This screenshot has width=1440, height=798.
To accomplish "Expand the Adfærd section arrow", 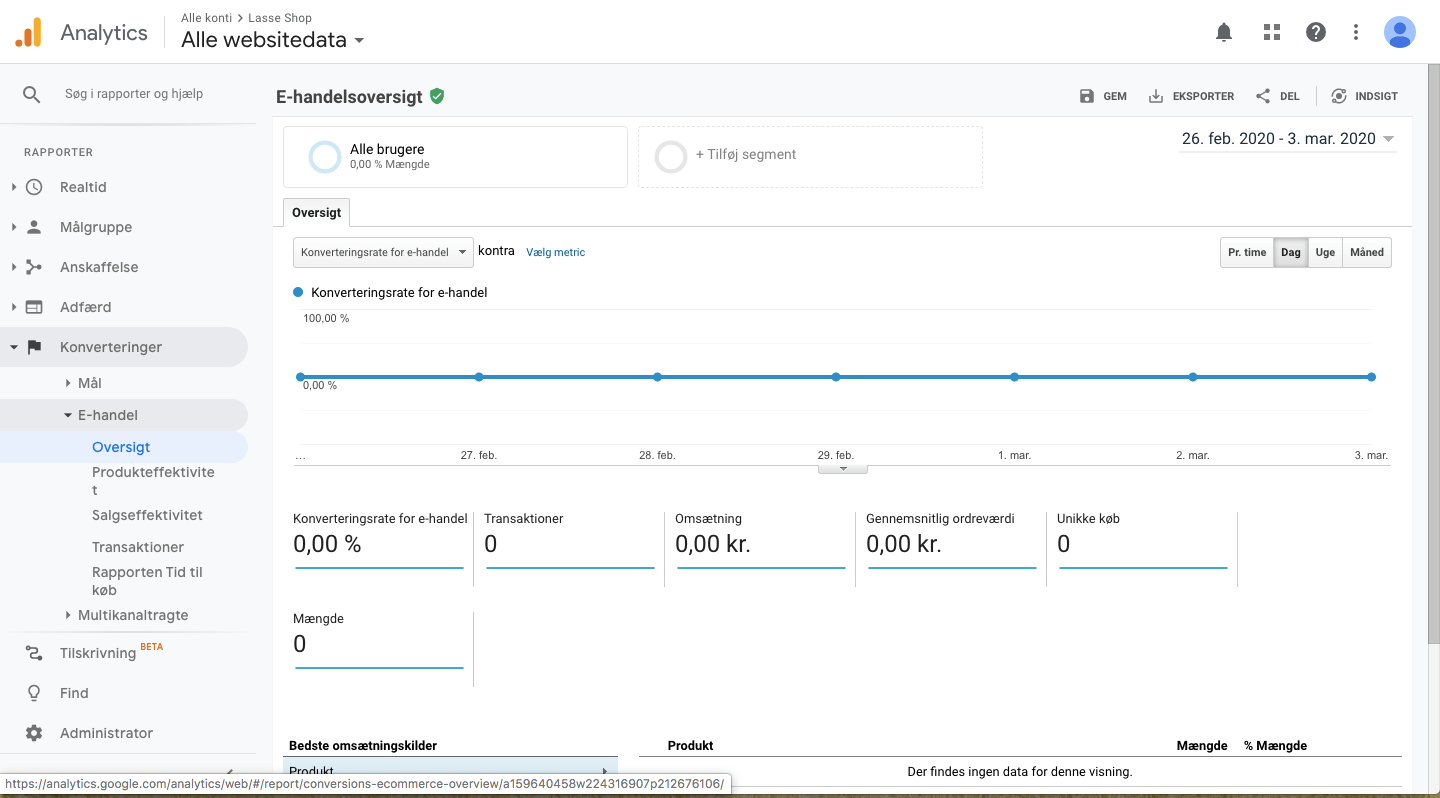I will tap(14, 307).
